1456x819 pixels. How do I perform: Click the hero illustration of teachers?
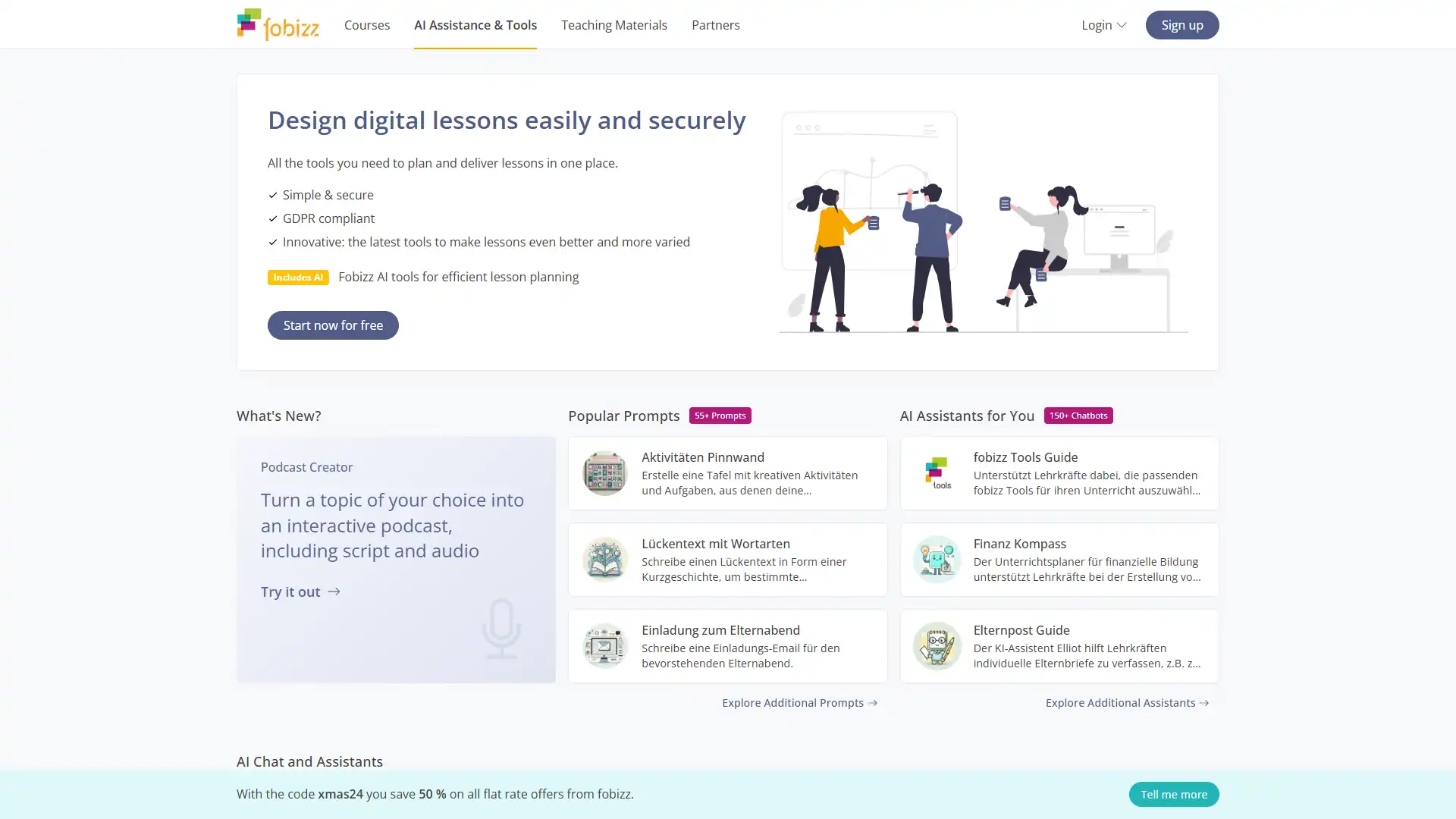click(x=984, y=222)
